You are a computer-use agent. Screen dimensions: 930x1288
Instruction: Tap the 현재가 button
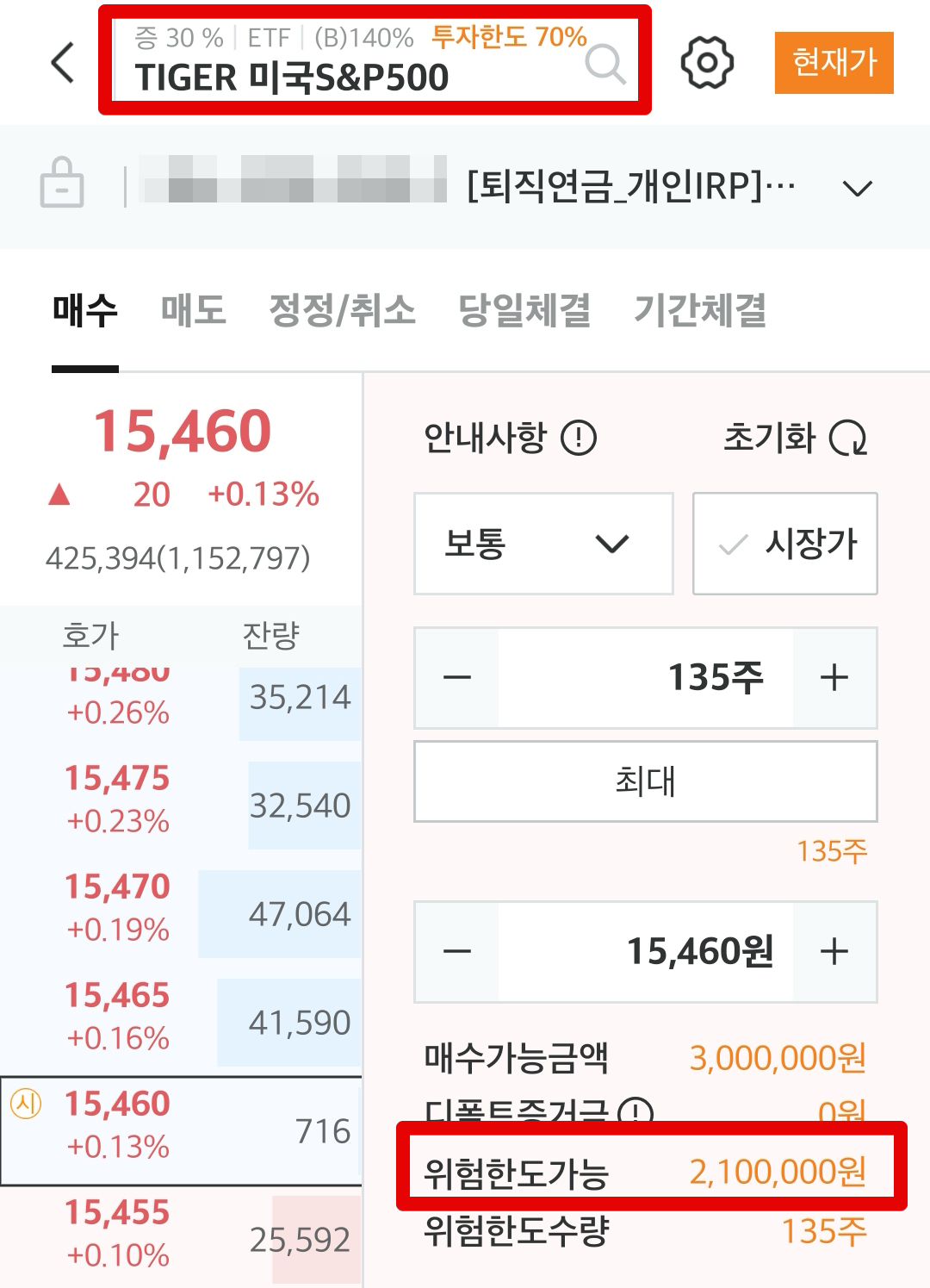[834, 62]
